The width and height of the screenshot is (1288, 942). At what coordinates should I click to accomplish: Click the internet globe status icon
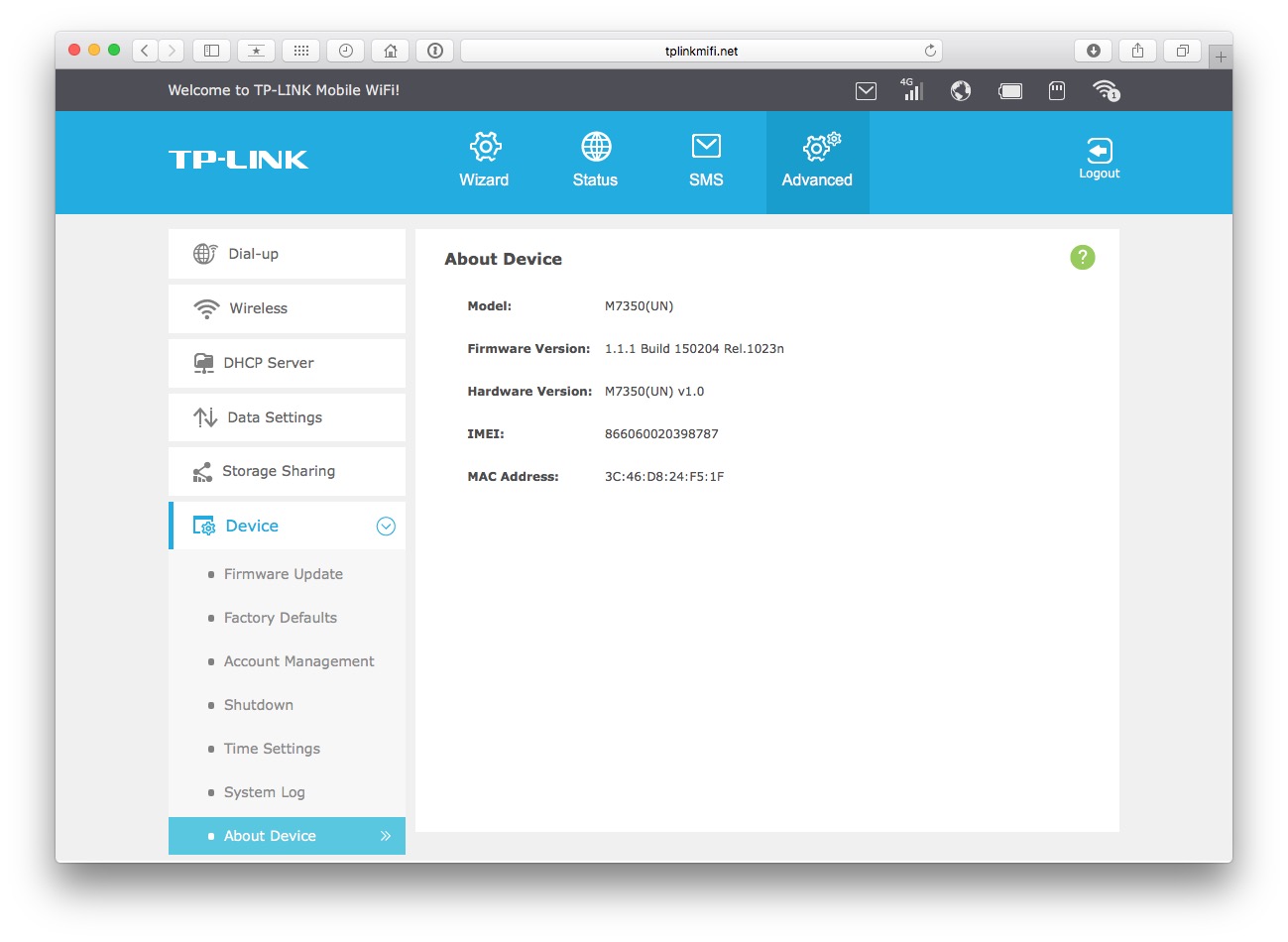(x=961, y=91)
